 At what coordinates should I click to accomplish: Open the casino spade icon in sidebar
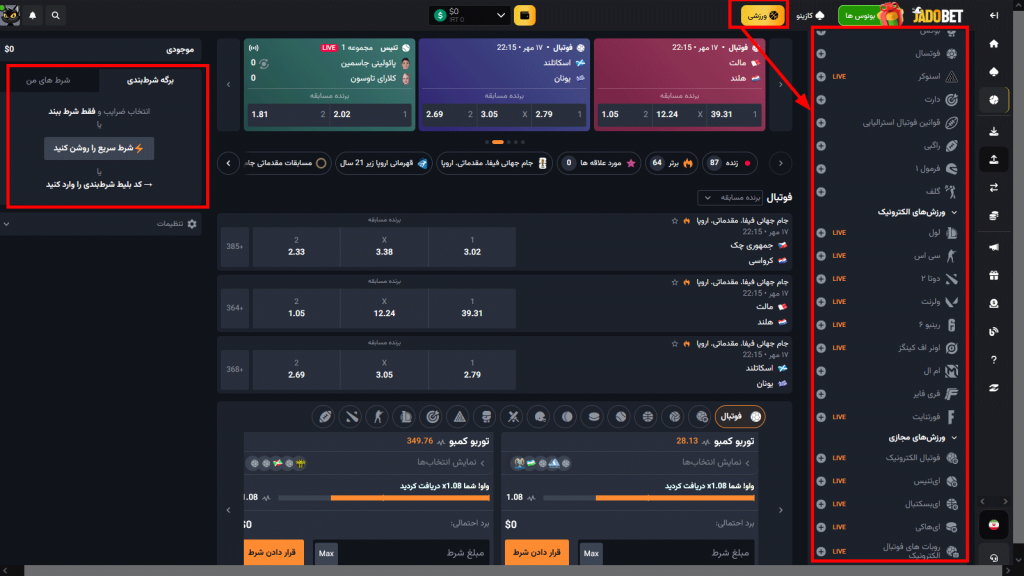(993, 73)
